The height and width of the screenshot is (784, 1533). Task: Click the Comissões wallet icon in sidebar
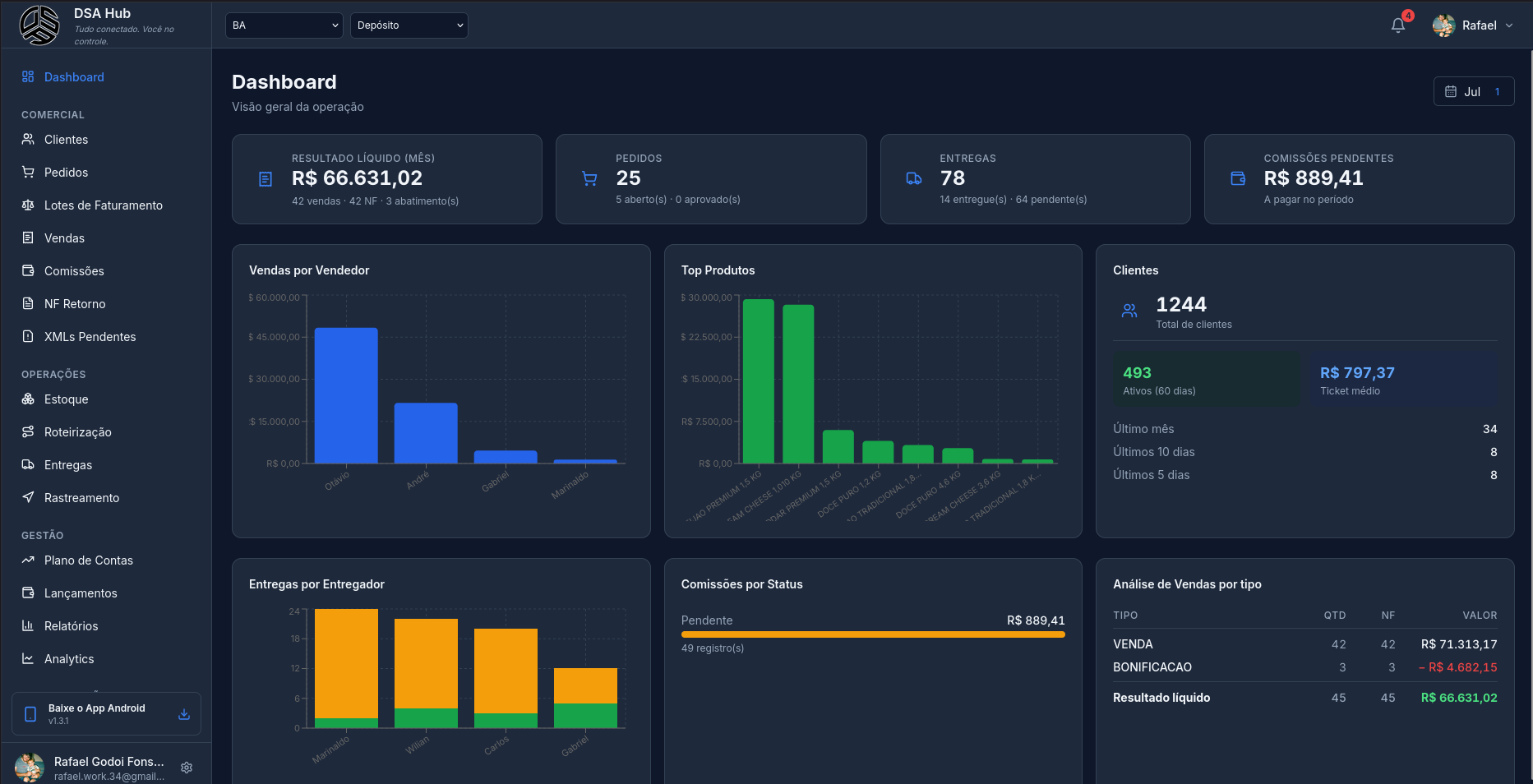click(28, 271)
